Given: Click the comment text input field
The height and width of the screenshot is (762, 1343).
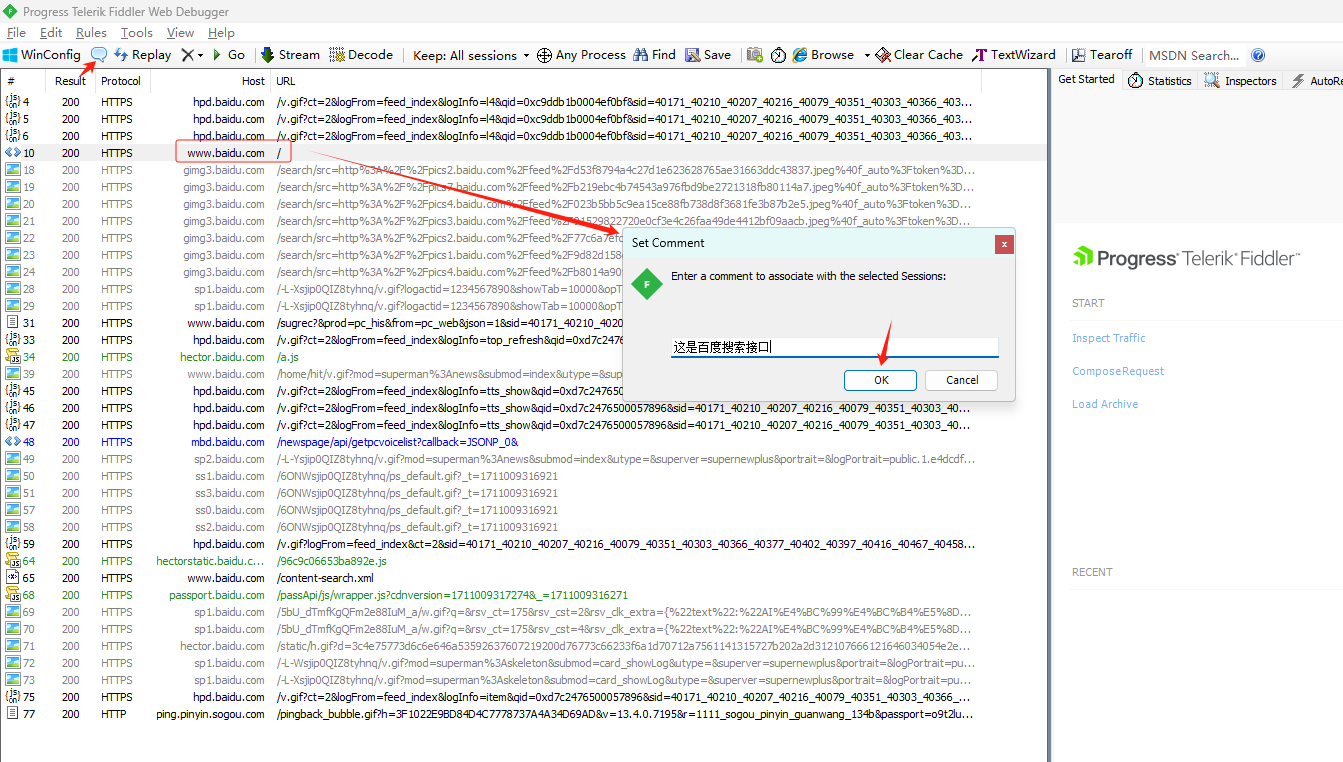Looking at the screenshot, I should (x=834, y=347).
